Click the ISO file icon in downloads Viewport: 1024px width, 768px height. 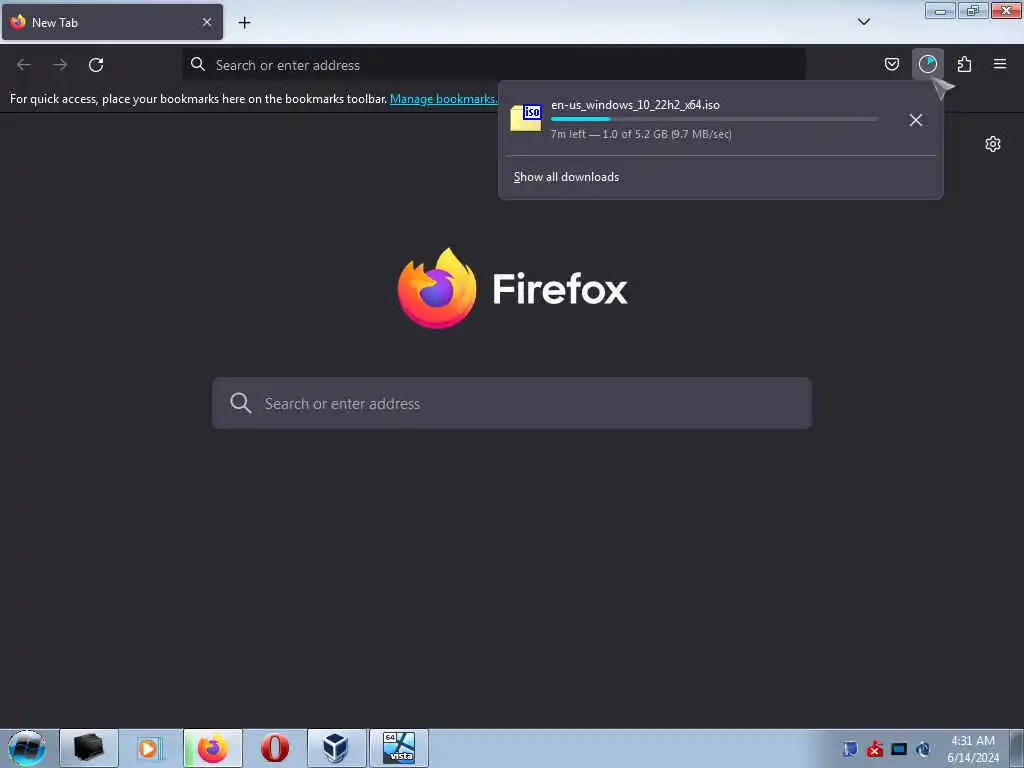coord(526,118)
